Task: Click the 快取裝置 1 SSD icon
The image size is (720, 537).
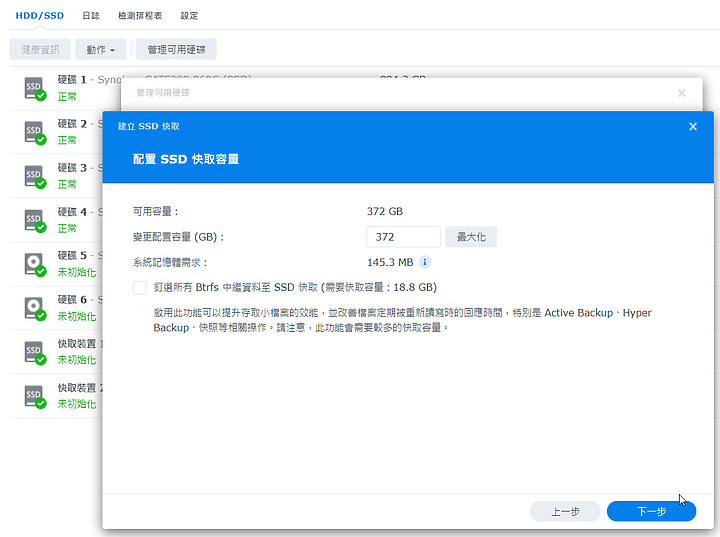Action: tap(35, 352)
